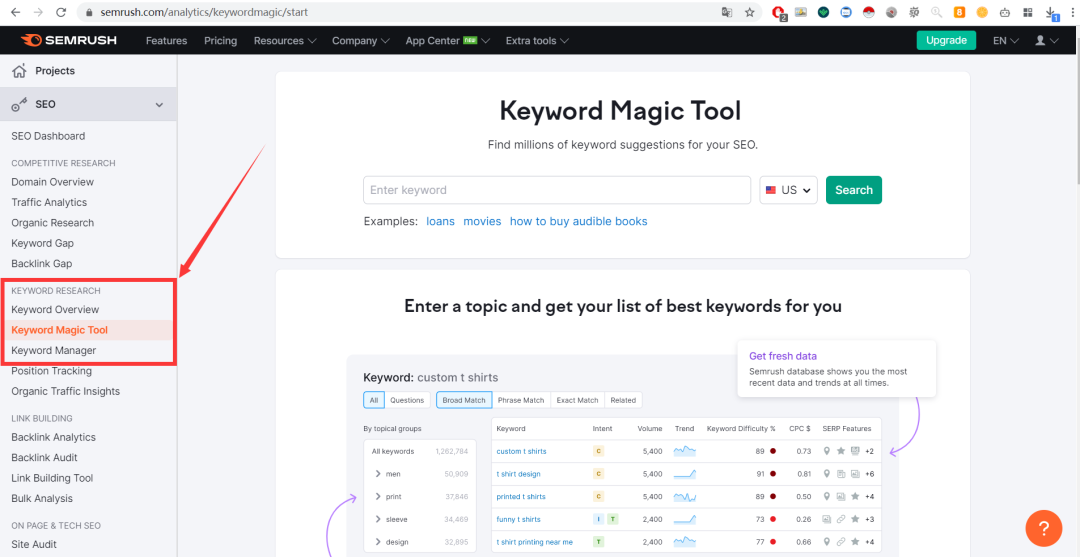Expand the Company menu
The image size is (1080, 557).
coord(361,41)
